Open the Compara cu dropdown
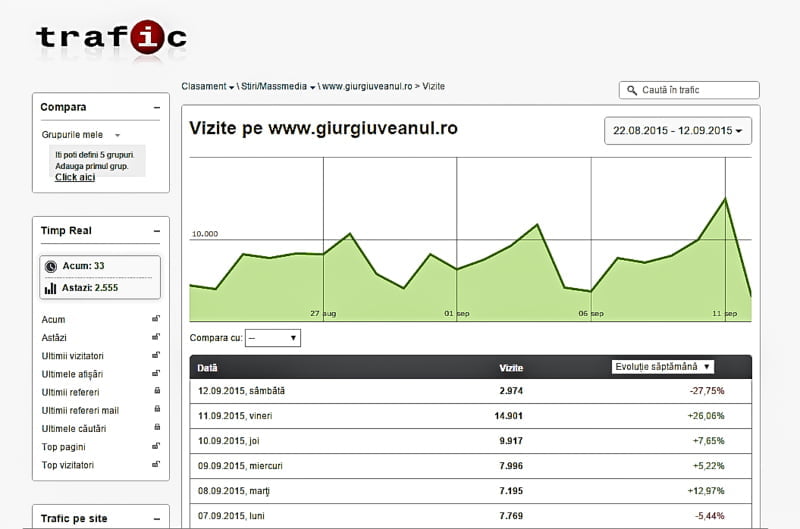Image resolution: width=800 pixels, height=529 pixels. pos(272,339)
